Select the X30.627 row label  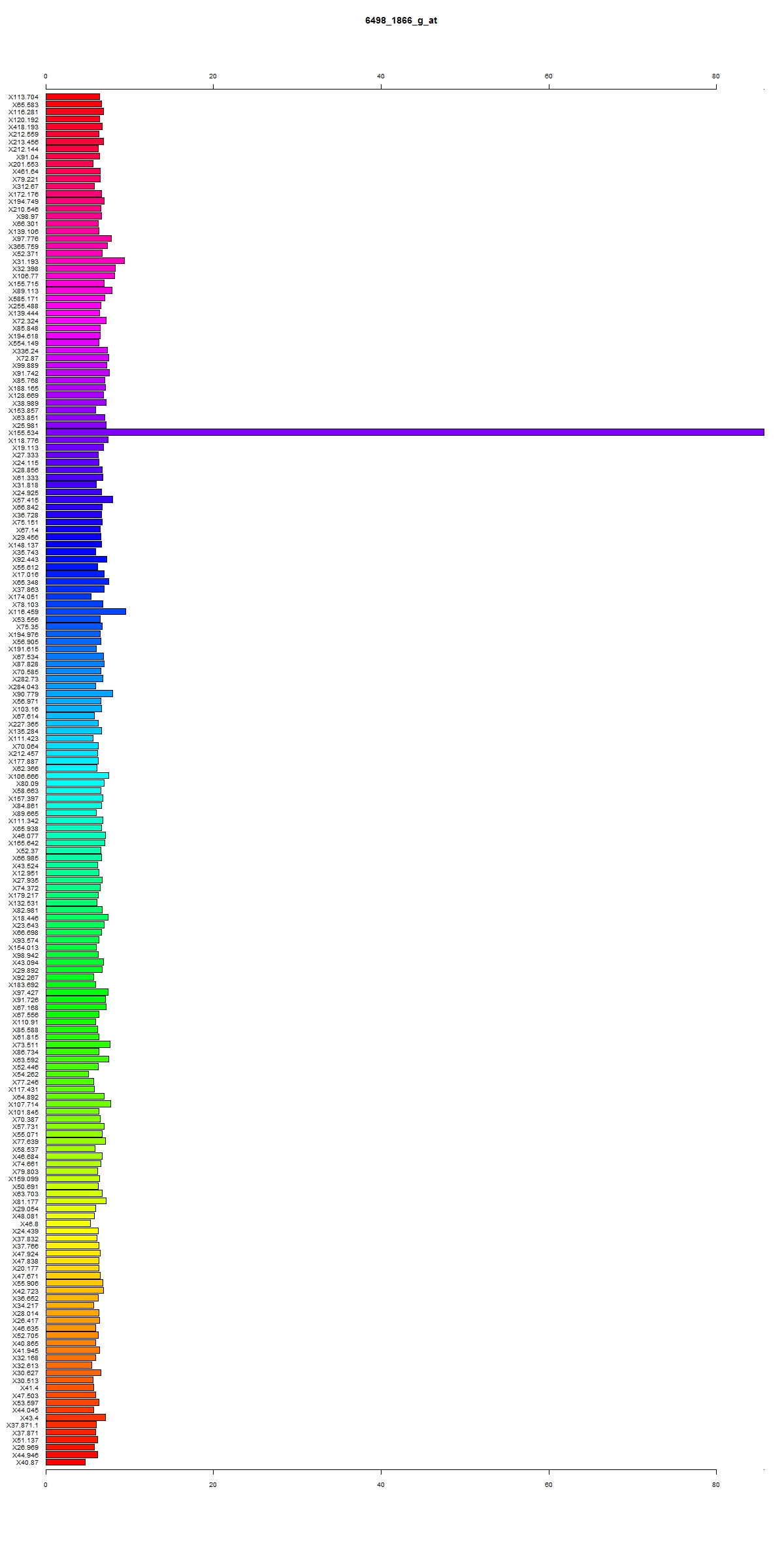tap(25, 1373)
